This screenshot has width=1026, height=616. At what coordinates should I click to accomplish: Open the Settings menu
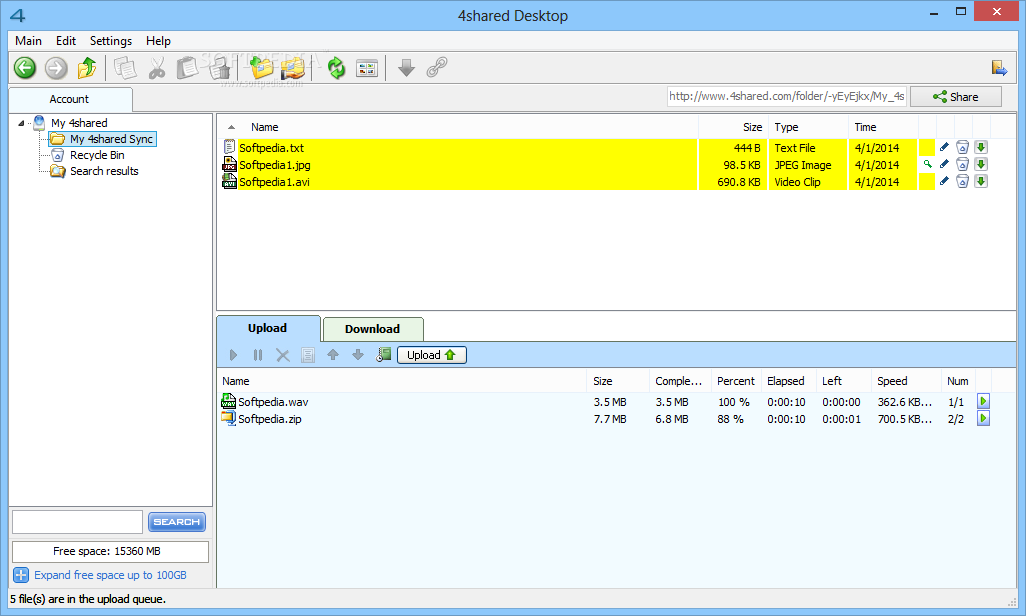click(111, 41)
